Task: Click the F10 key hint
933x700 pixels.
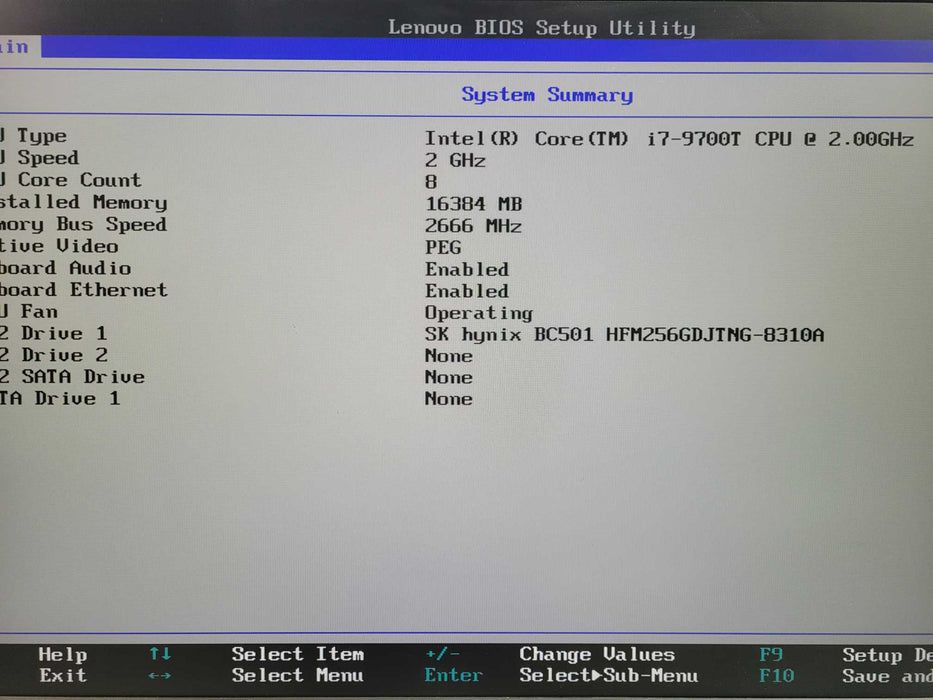Action: click(x=777, y=676)
